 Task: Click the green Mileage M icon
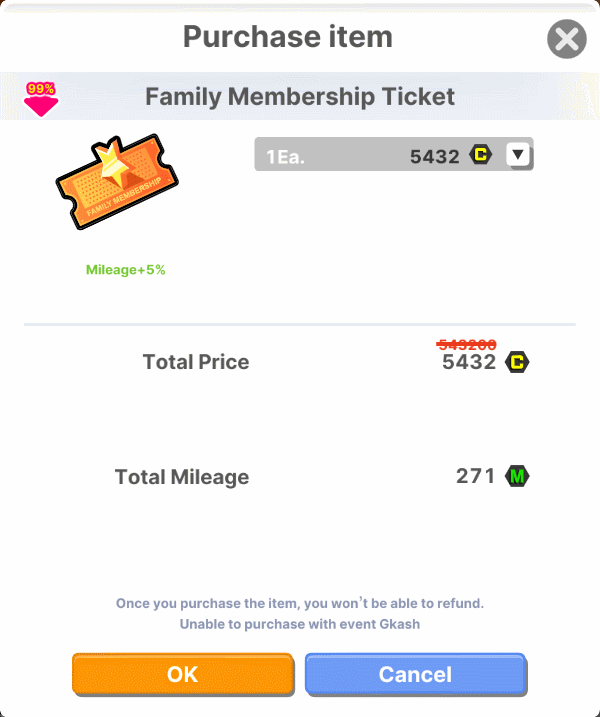517,476
